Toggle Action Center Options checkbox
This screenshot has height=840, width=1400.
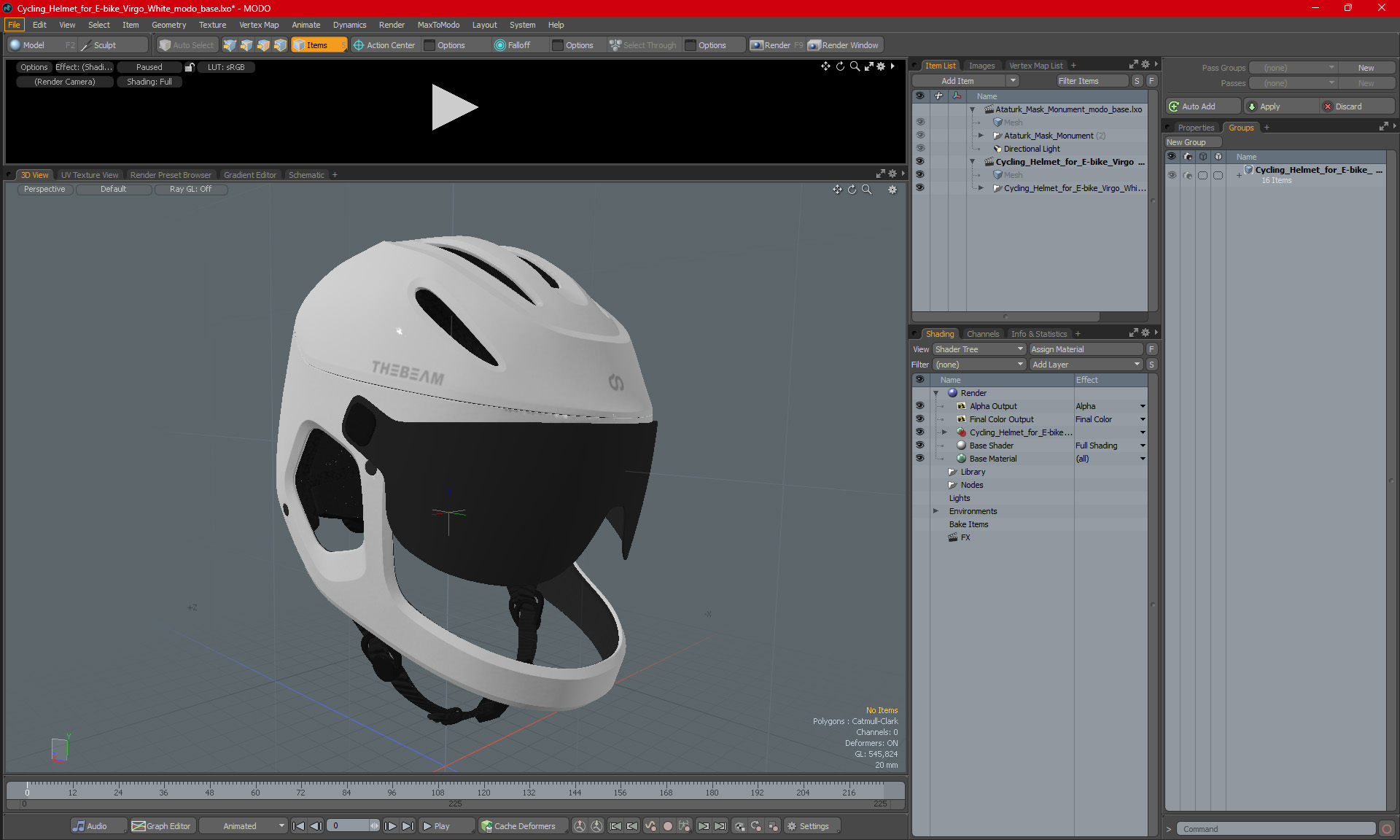tap(429, 45)
